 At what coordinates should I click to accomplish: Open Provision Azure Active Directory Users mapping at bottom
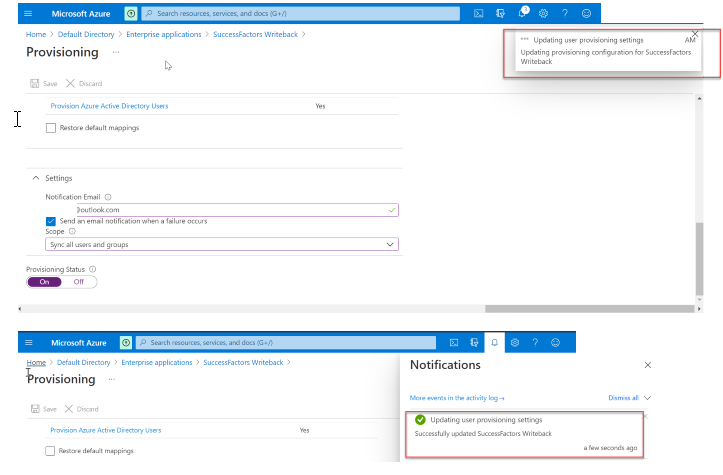point(106,430)
